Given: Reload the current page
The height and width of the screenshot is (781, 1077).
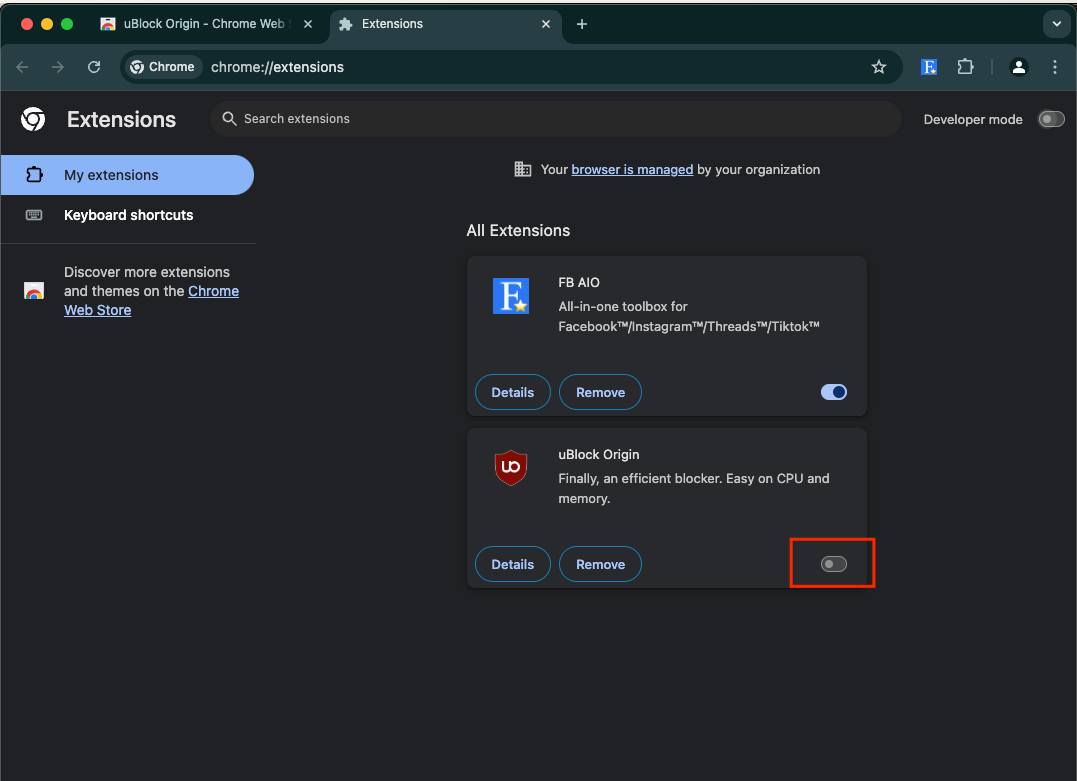Looking at the screenshot, I should (94, 67).
